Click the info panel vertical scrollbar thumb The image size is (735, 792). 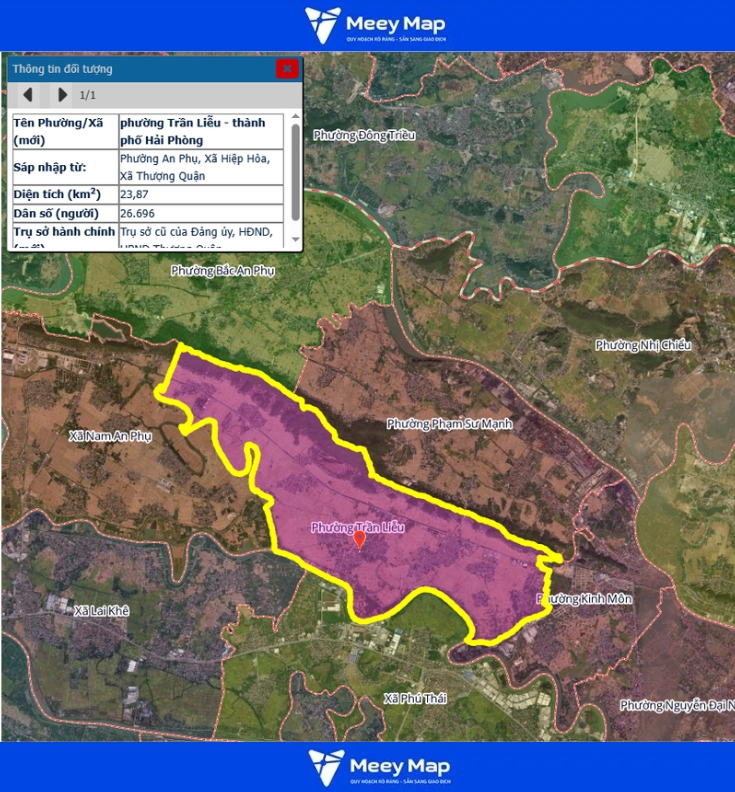(295, 170)
